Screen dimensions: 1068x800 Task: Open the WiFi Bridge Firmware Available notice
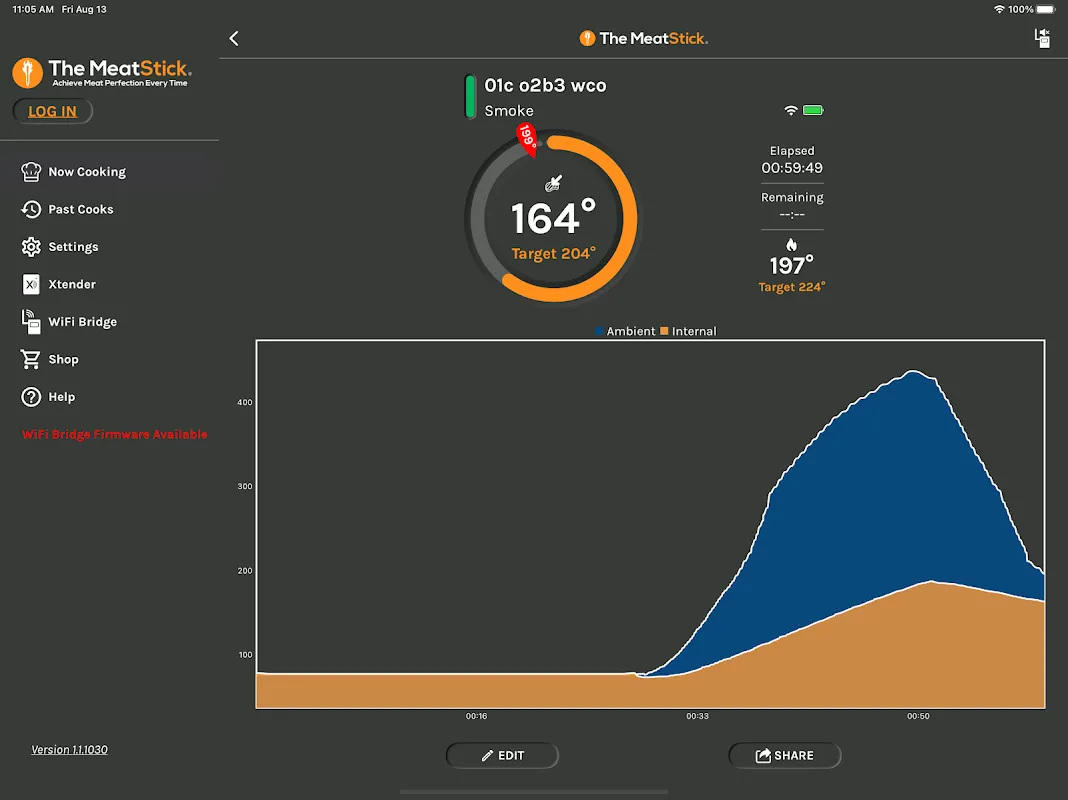click(115, 435)
